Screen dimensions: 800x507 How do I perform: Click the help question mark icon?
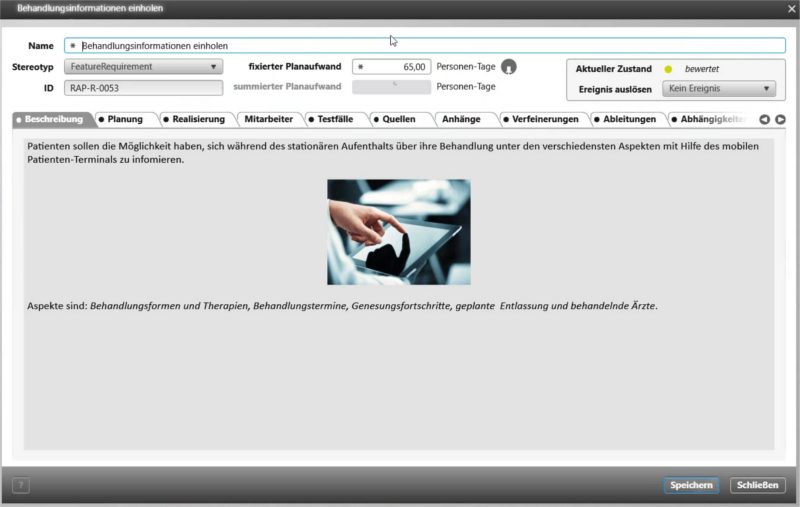coord(21,485)
